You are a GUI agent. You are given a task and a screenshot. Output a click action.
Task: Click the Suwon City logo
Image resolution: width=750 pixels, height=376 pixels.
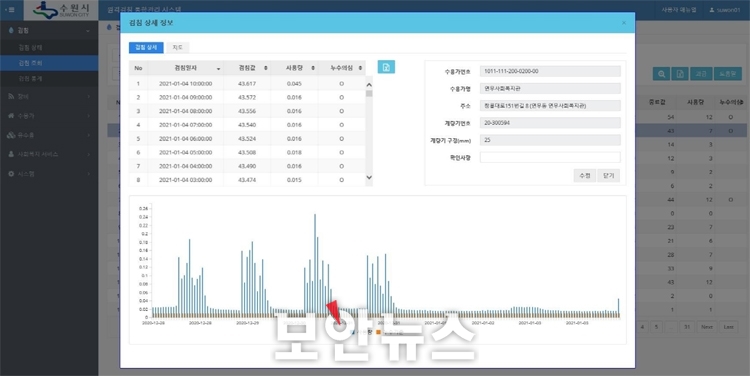[x=62, y=10]
